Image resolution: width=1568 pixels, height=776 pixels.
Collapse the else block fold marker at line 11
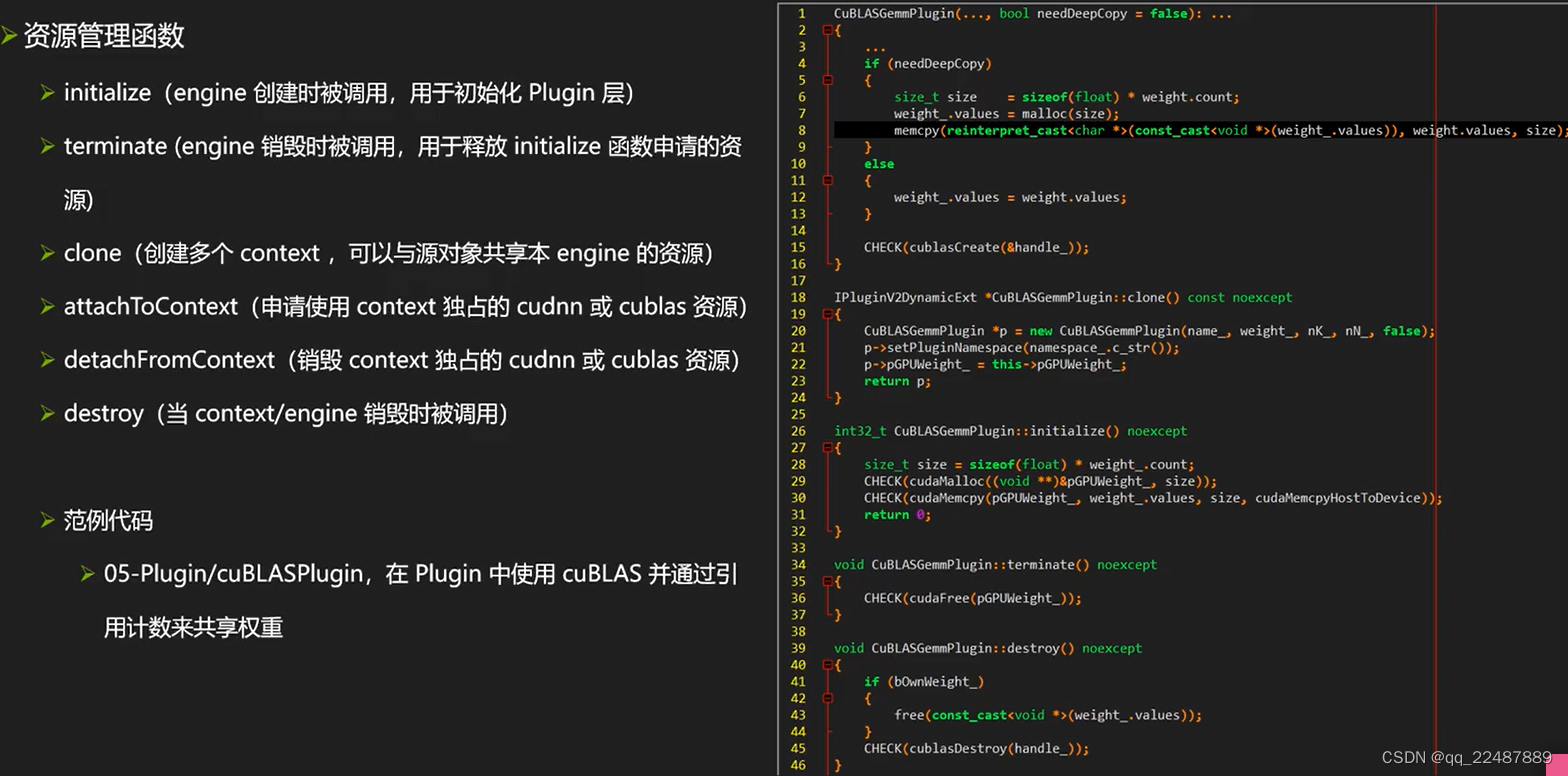point(827,180)
